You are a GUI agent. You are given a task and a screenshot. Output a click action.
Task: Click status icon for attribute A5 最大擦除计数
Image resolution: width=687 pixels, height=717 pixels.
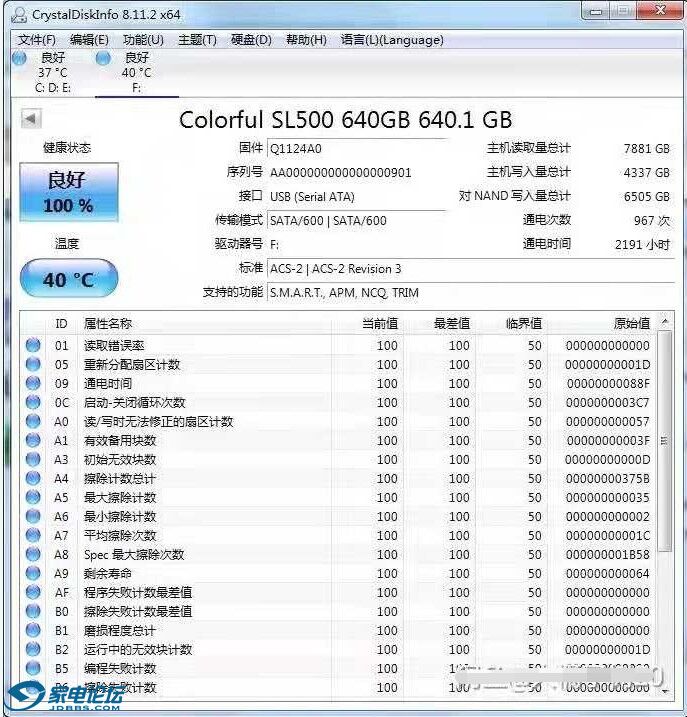tap(33, 497)
